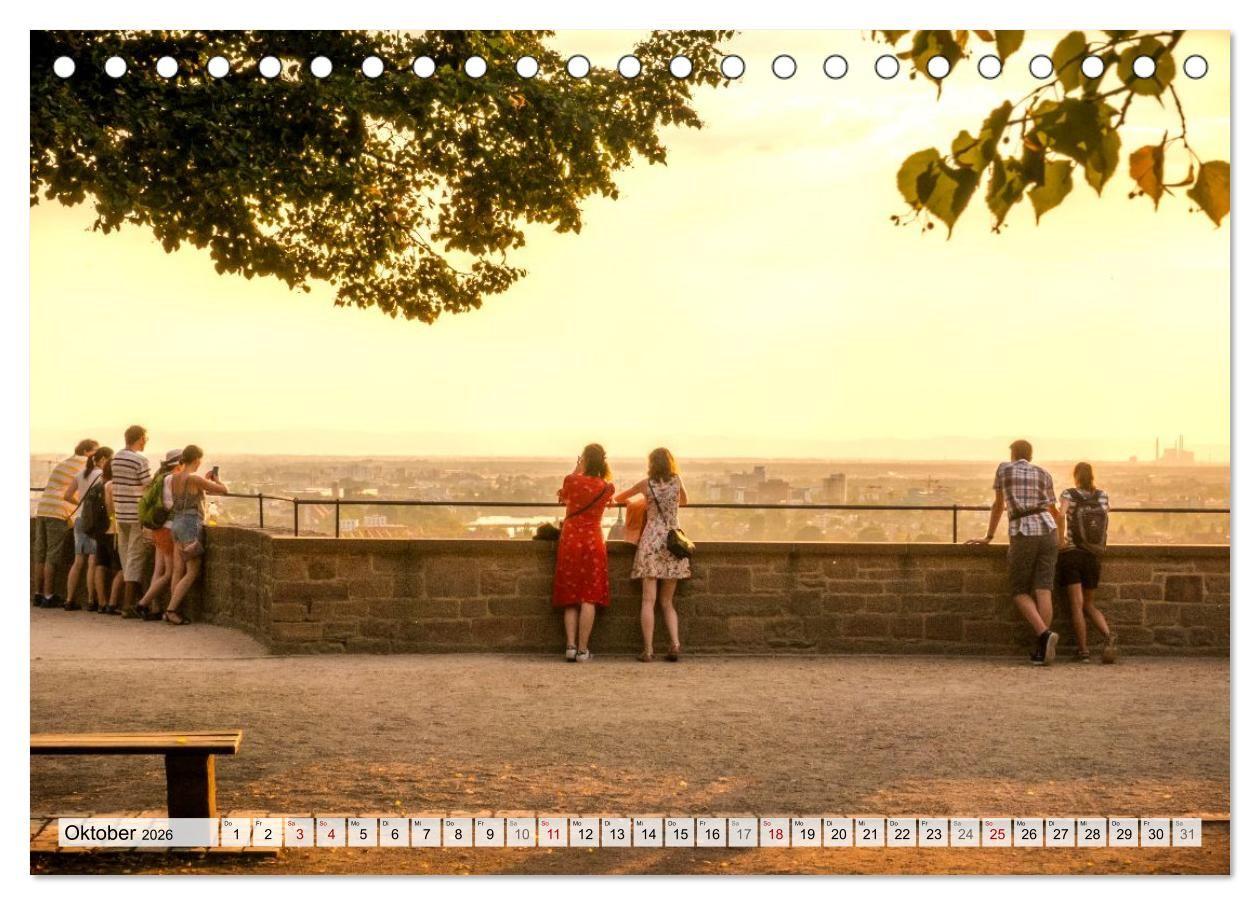Pick day 7 (Mi) in the calendar
The width and height of the screenshot is (1260, 905).
[426, 833]
